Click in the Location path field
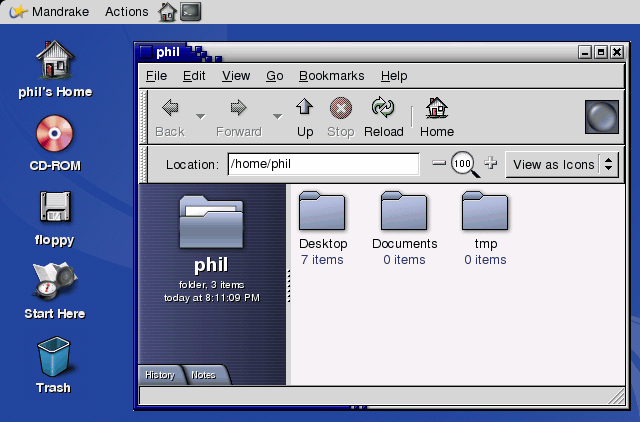Viewport: 640px width, 422px height. tap(323, 164)
